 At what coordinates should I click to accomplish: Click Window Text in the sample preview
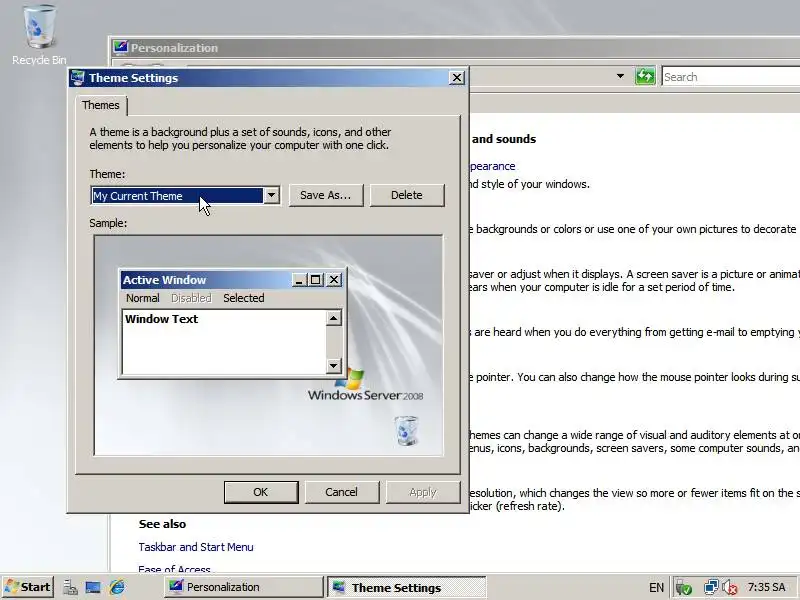click(x=161, y=319)
